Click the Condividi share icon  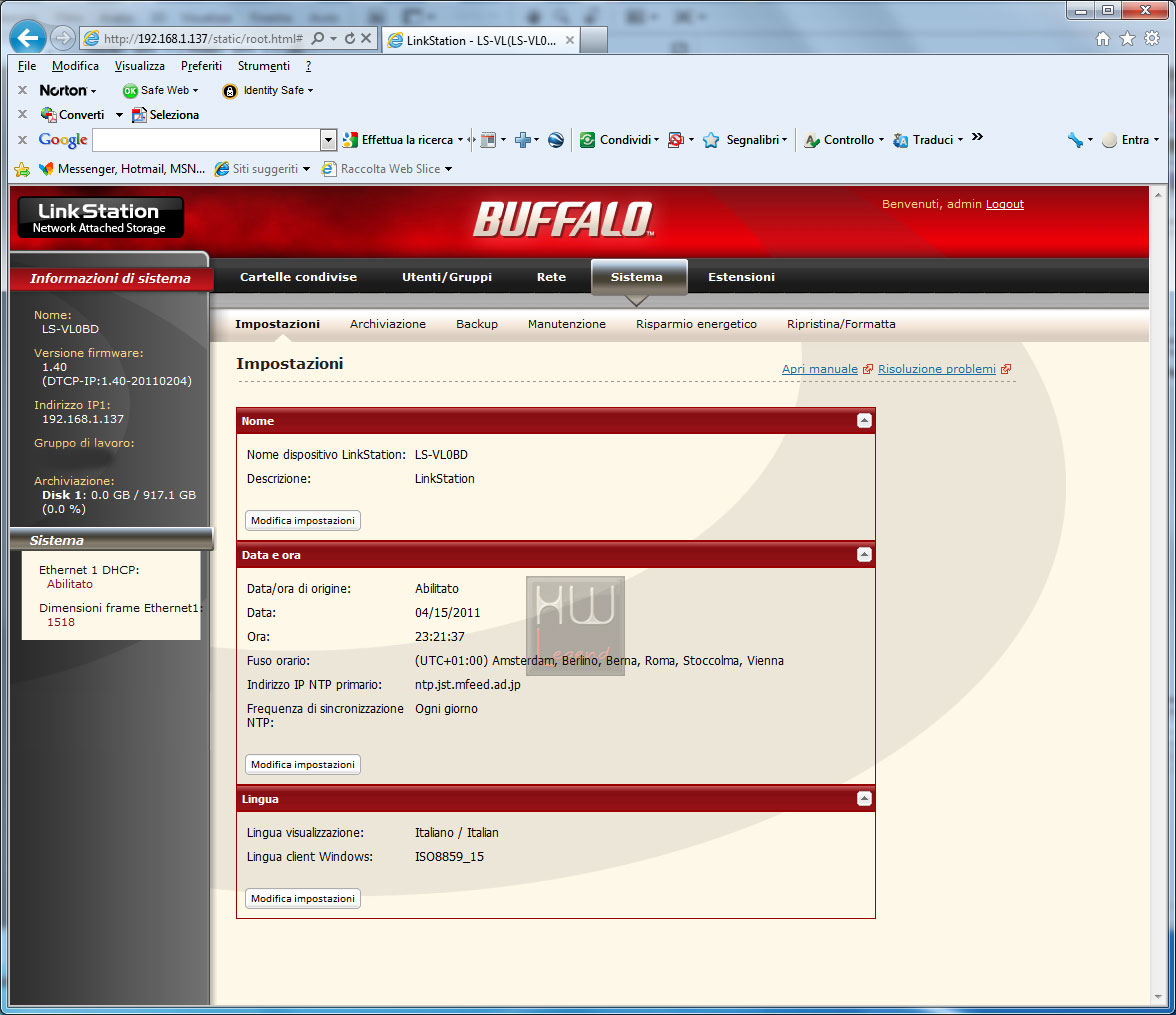coord(587,140)
